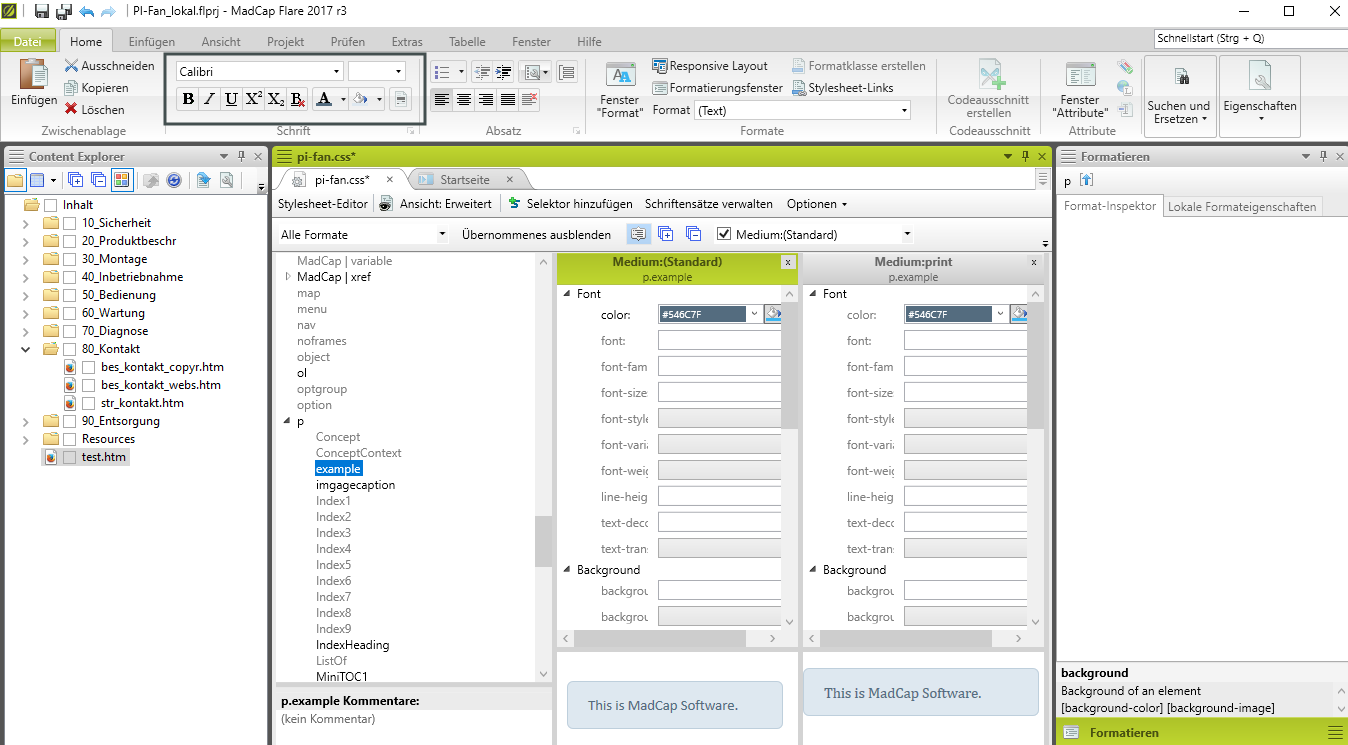Expand the 10_Sicherheit folder
Screen dimensions: 1348x745
(26, 223)
